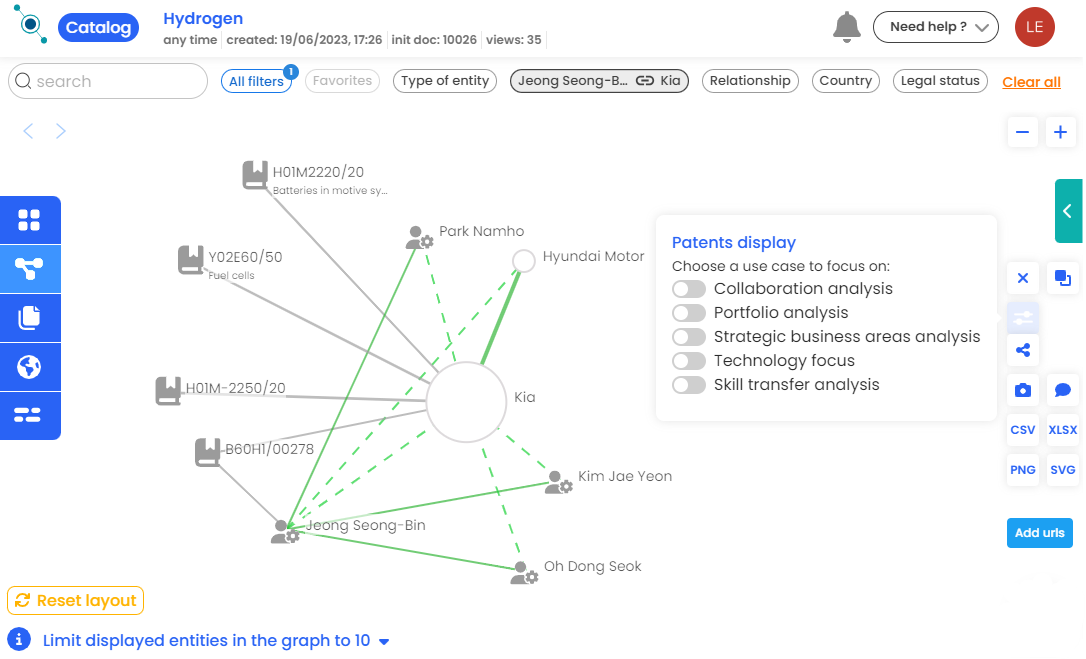The height and width of the screenshot is (659, 1086).
Task: Open the notifications bell
Action: click(846, 27)
